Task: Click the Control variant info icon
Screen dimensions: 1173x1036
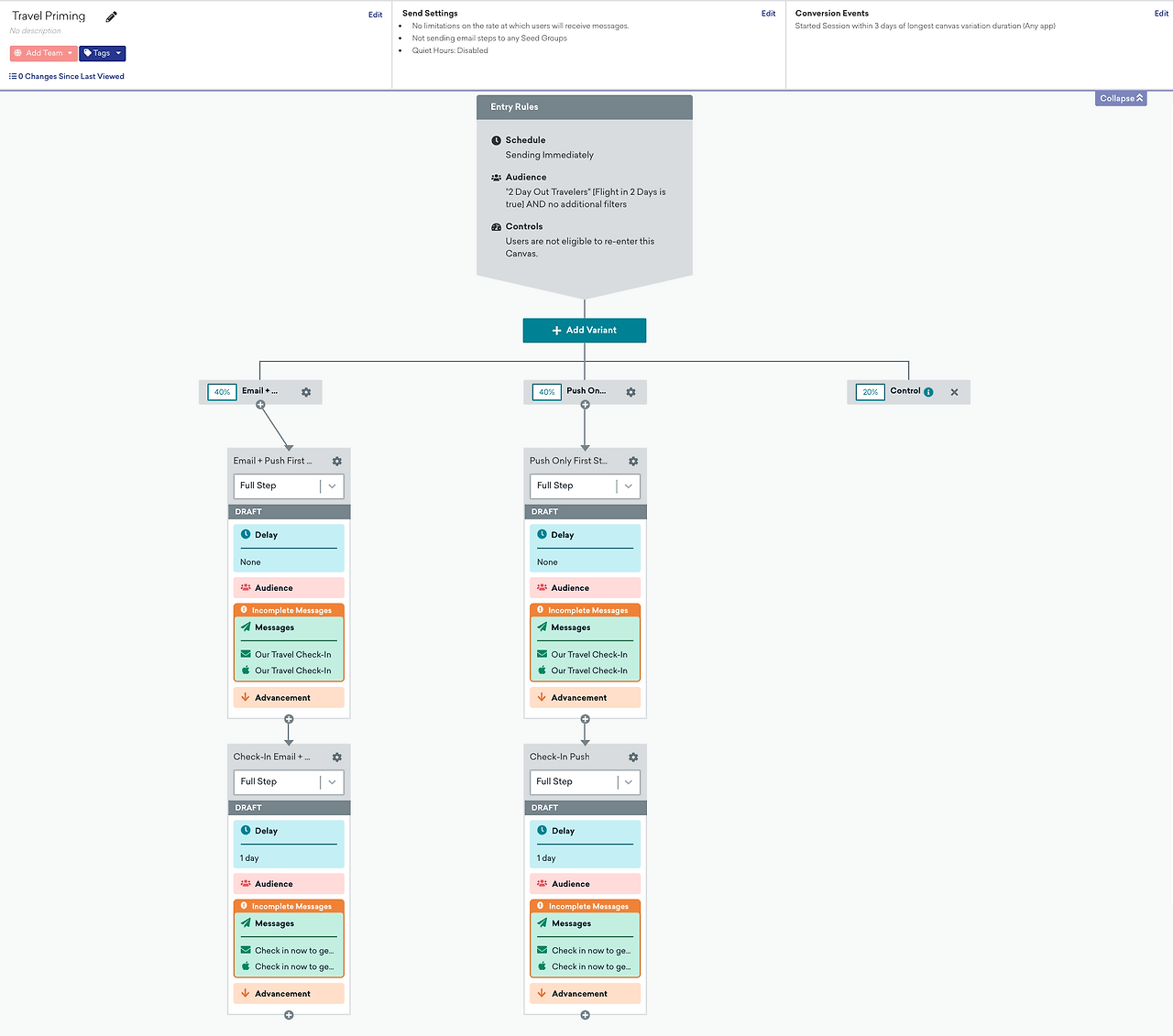Action: tap(928, 392)
